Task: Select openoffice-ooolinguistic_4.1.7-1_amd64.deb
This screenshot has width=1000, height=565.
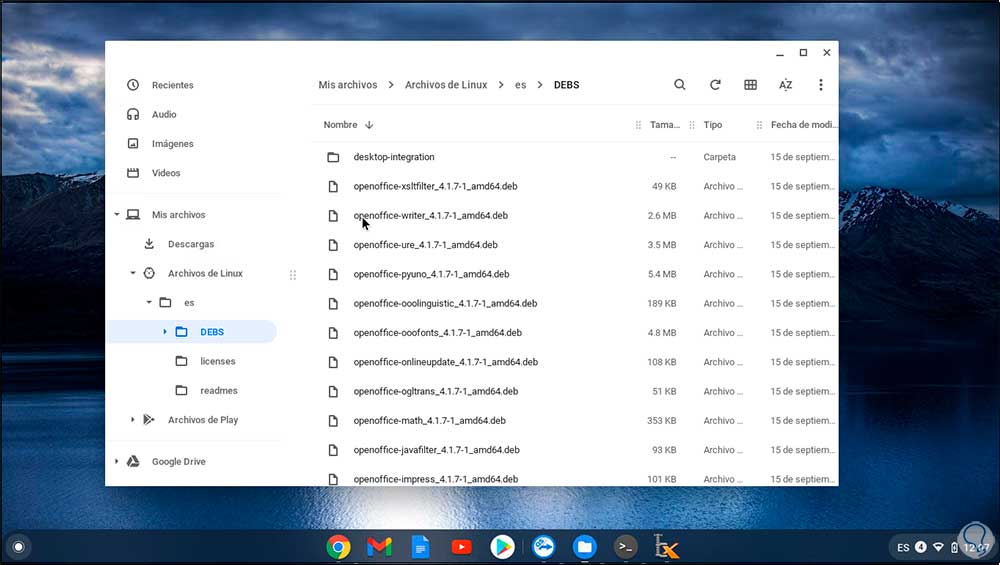Action: 575,304
